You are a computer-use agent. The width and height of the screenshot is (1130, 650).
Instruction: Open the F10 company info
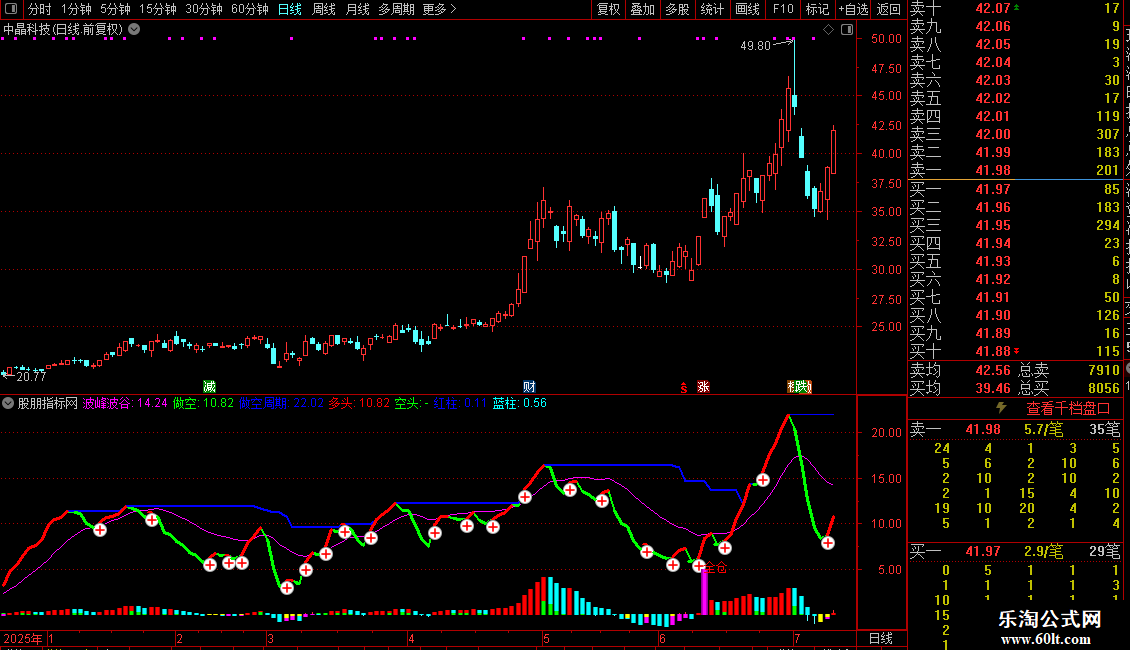(783, 9)
